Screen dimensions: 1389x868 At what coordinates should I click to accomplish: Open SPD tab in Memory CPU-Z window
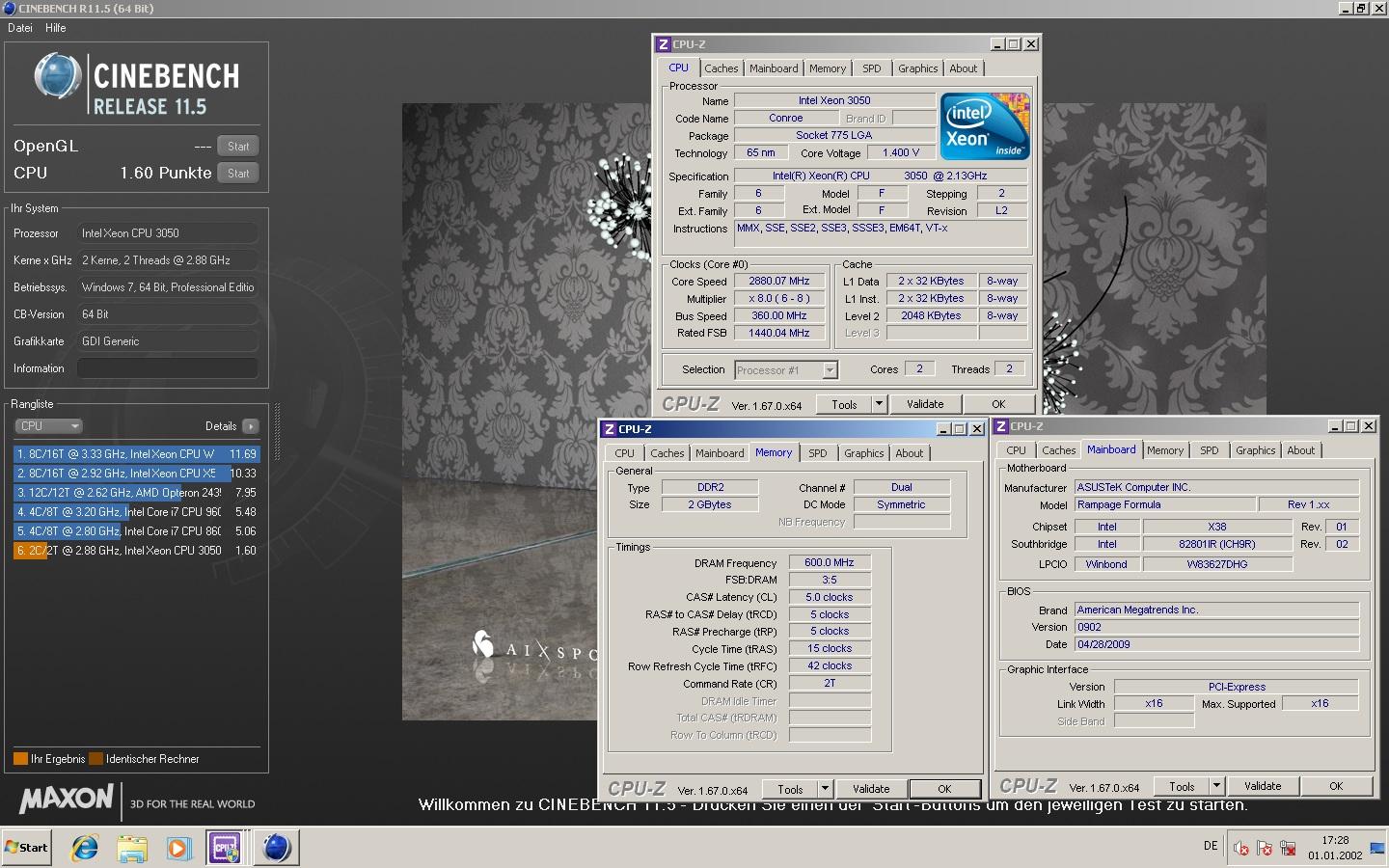(818, 453)
